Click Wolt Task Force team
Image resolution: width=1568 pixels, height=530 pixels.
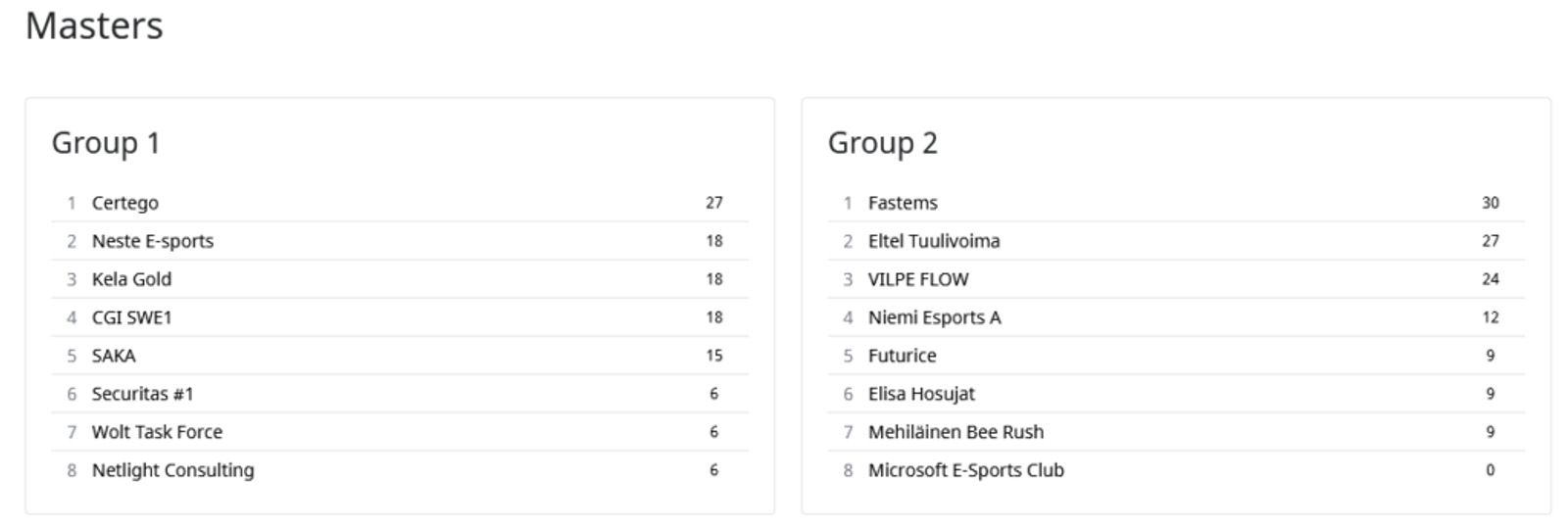point(157,432)
